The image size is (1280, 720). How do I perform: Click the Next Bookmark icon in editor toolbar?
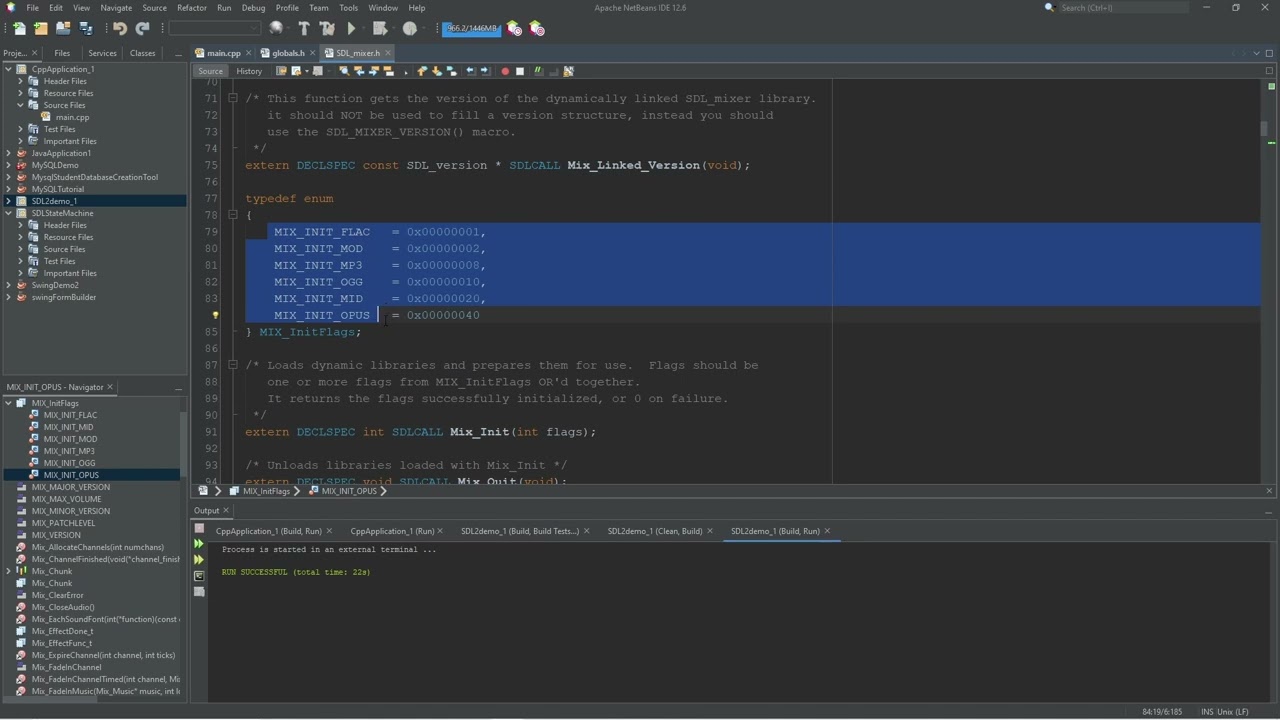(x=437, y=71)
